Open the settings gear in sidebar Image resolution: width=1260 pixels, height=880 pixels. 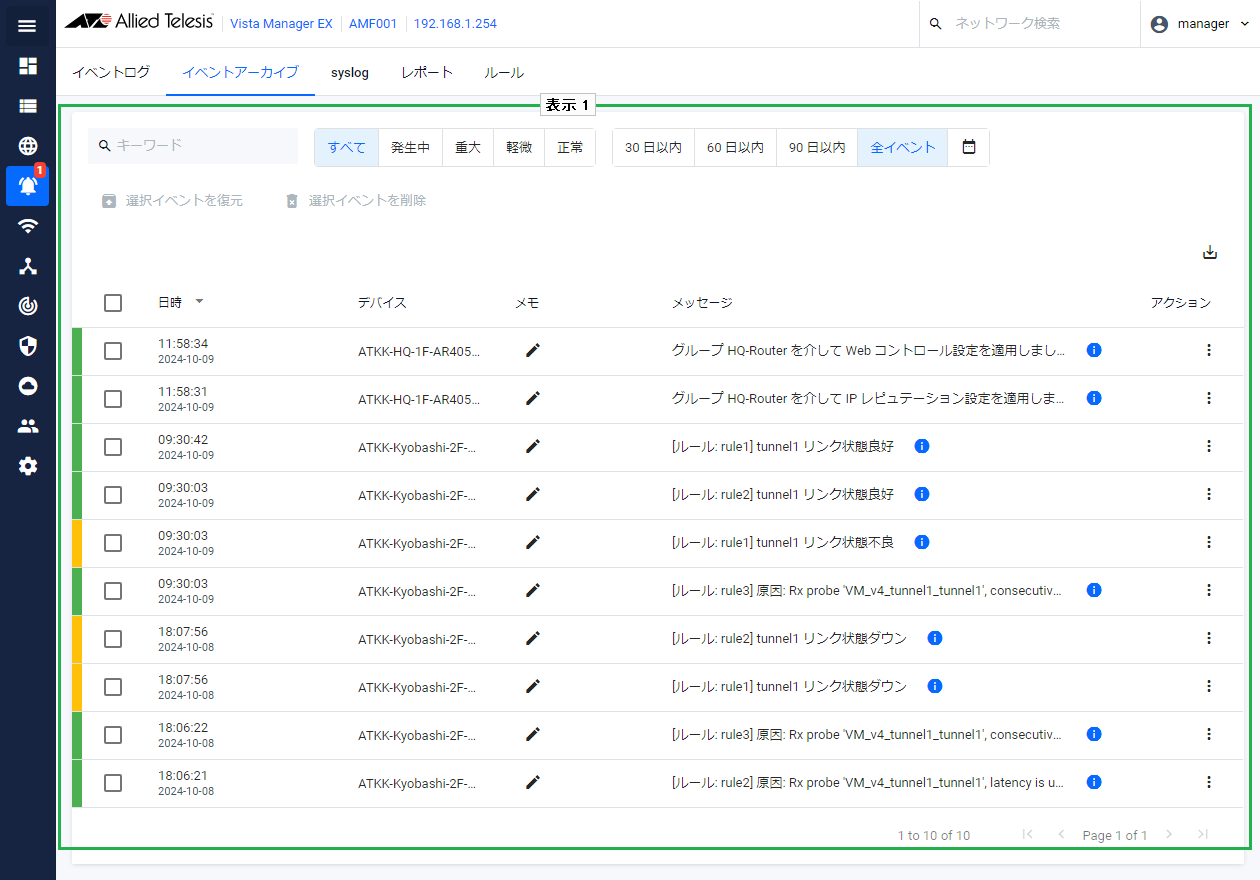(28, 466)
